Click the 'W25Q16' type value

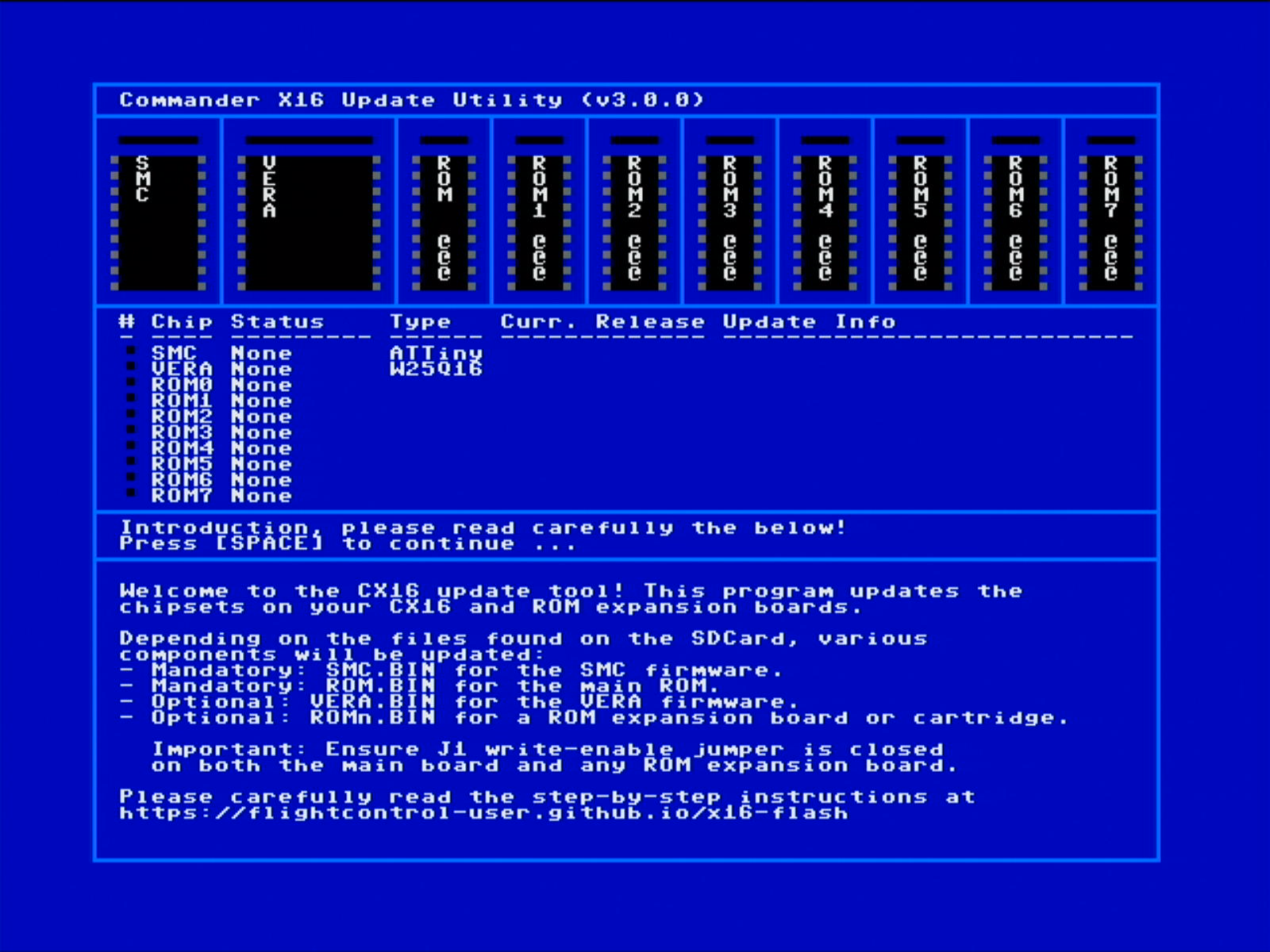click(436, 369)
